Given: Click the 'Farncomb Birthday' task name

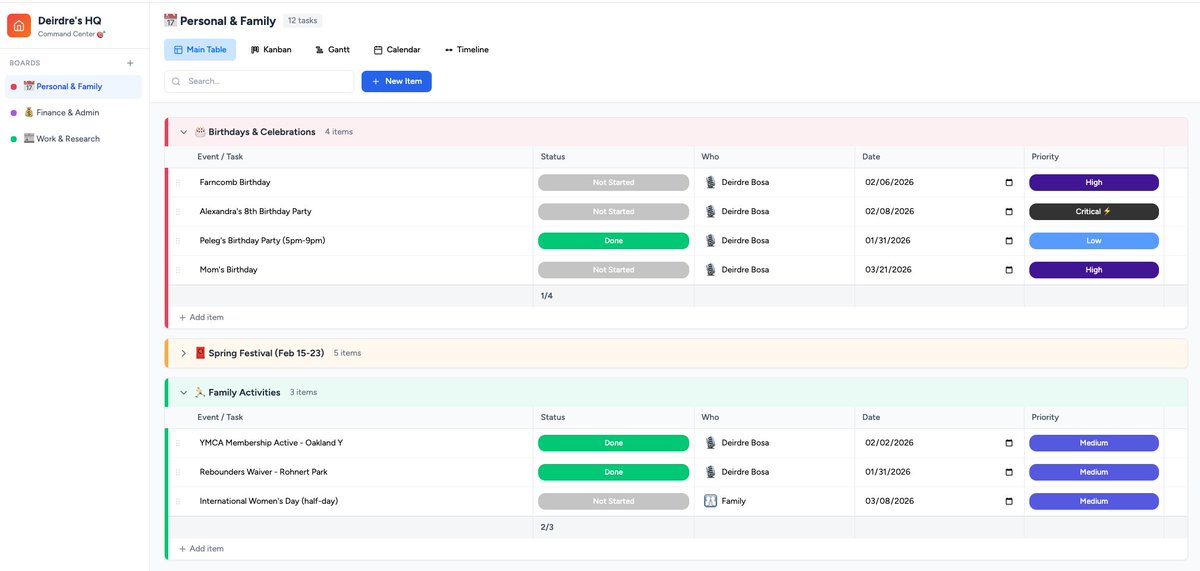Looking at the screenshot, I should click(x=235, y=183).
